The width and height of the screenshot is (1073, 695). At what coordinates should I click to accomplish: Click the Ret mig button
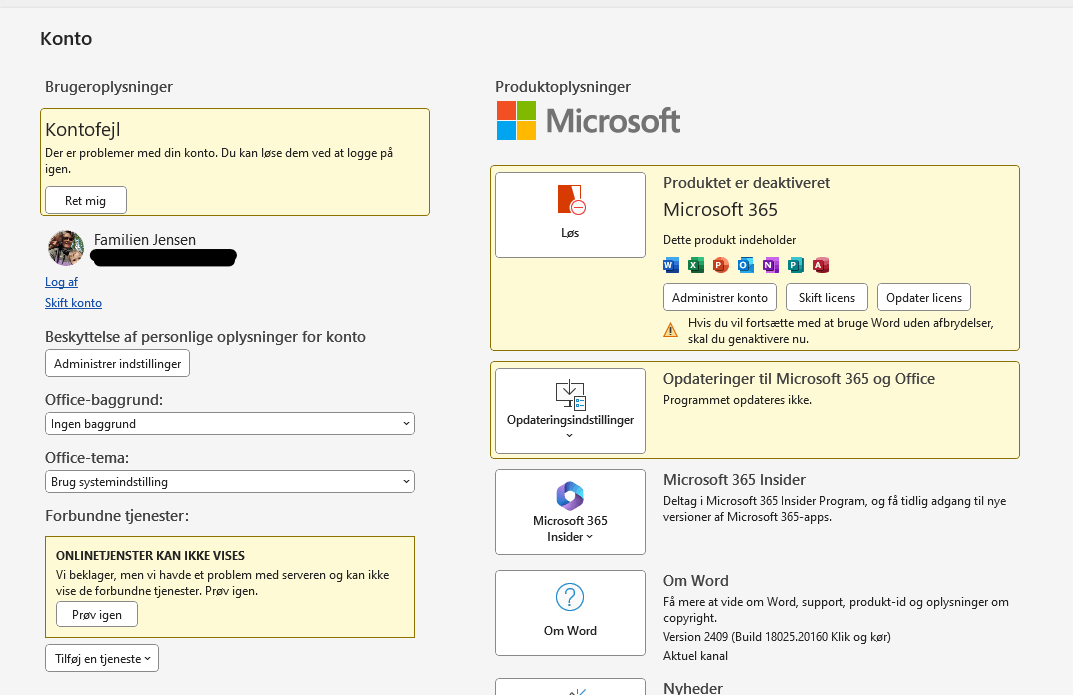(86, 200)
